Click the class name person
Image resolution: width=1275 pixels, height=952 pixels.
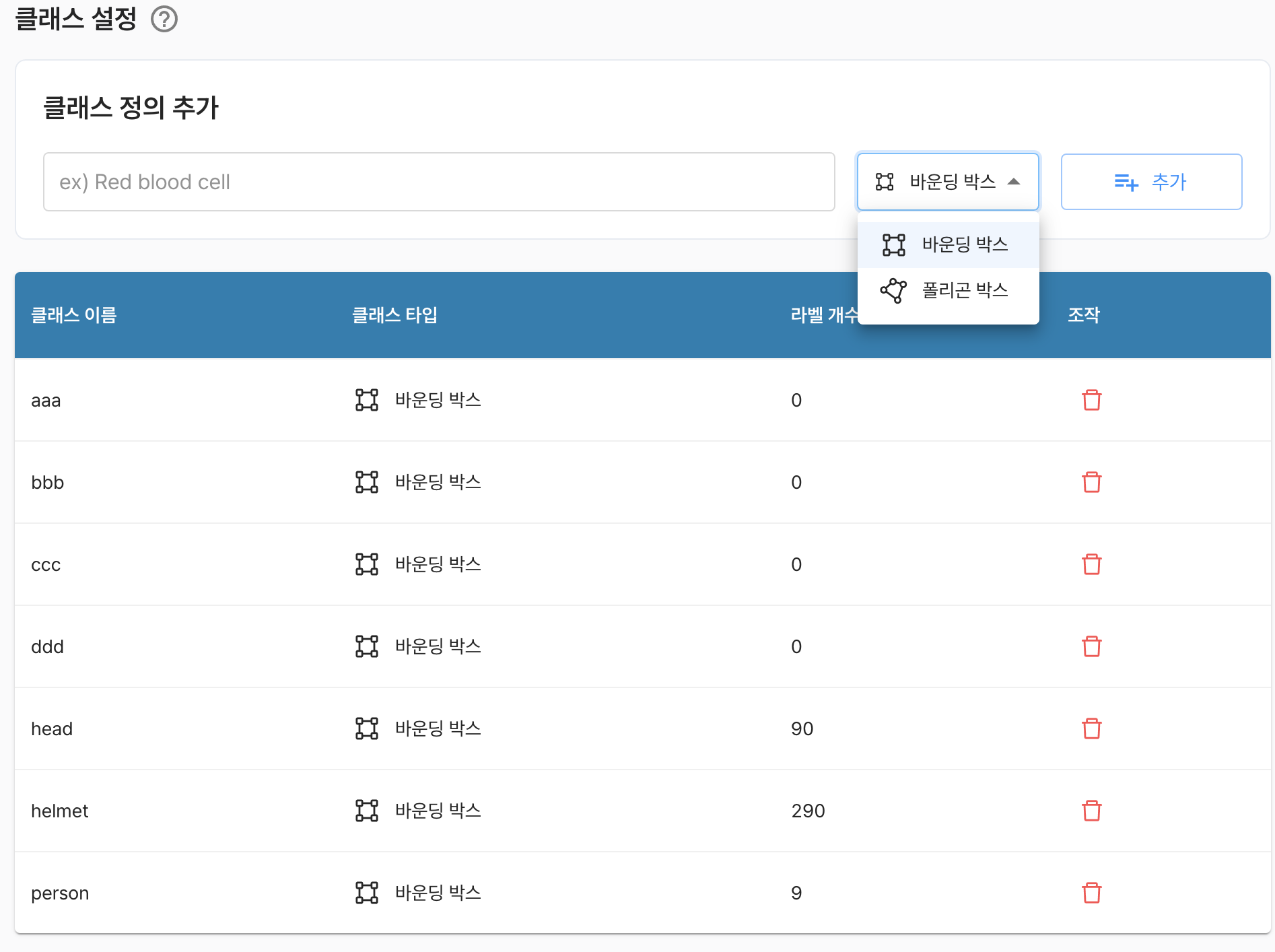coord(60,893)
